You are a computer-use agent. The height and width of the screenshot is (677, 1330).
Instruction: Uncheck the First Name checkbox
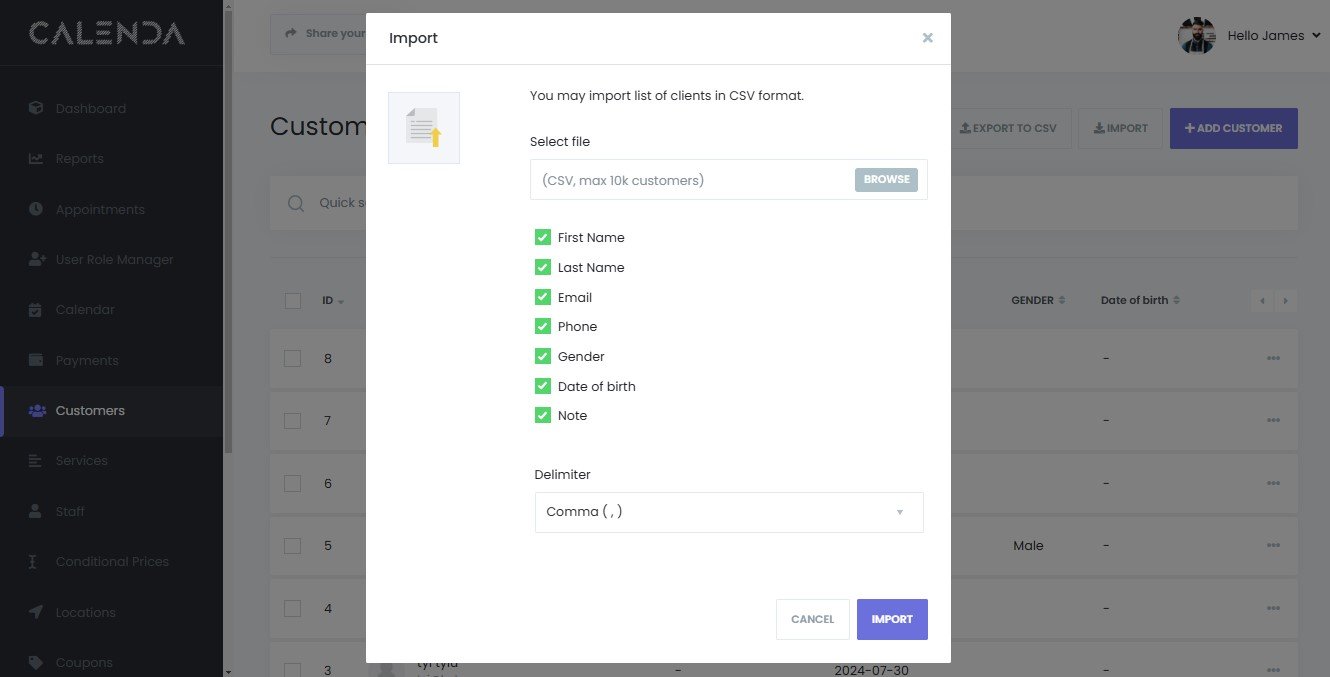(x=543, y=238)
